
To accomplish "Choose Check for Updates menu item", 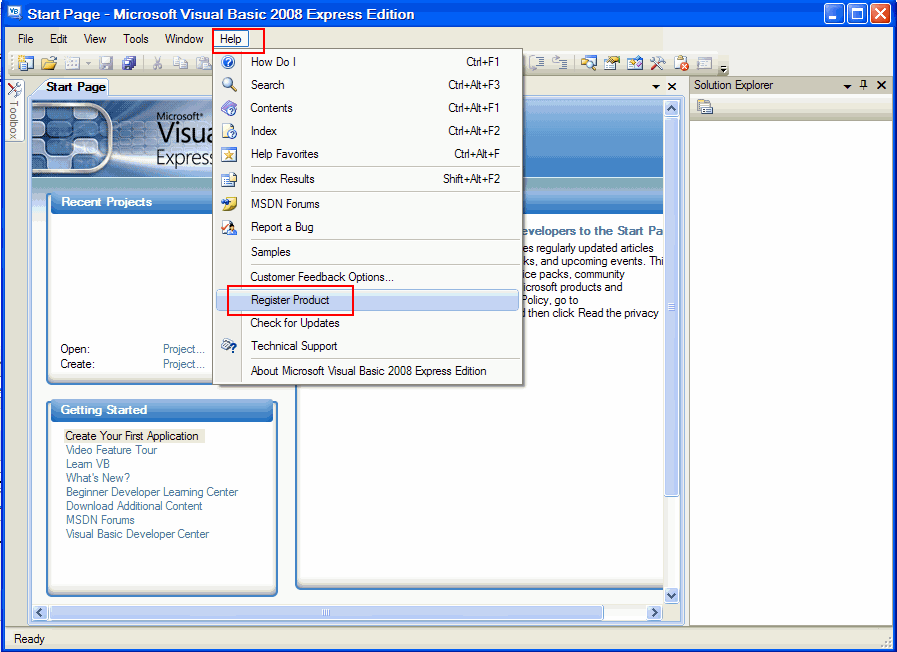I will (295, 323).
